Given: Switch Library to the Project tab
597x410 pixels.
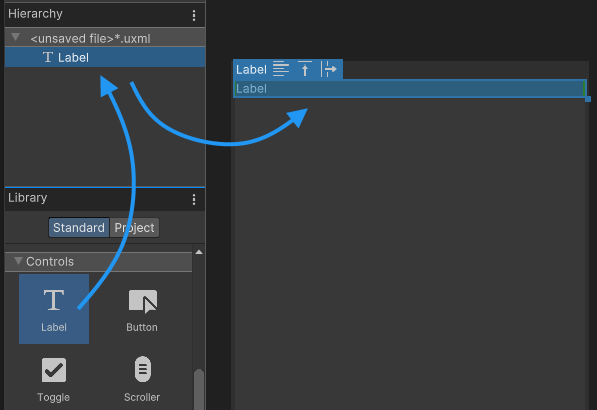Looking at the screenshot, I should click(x=134, y=228).
